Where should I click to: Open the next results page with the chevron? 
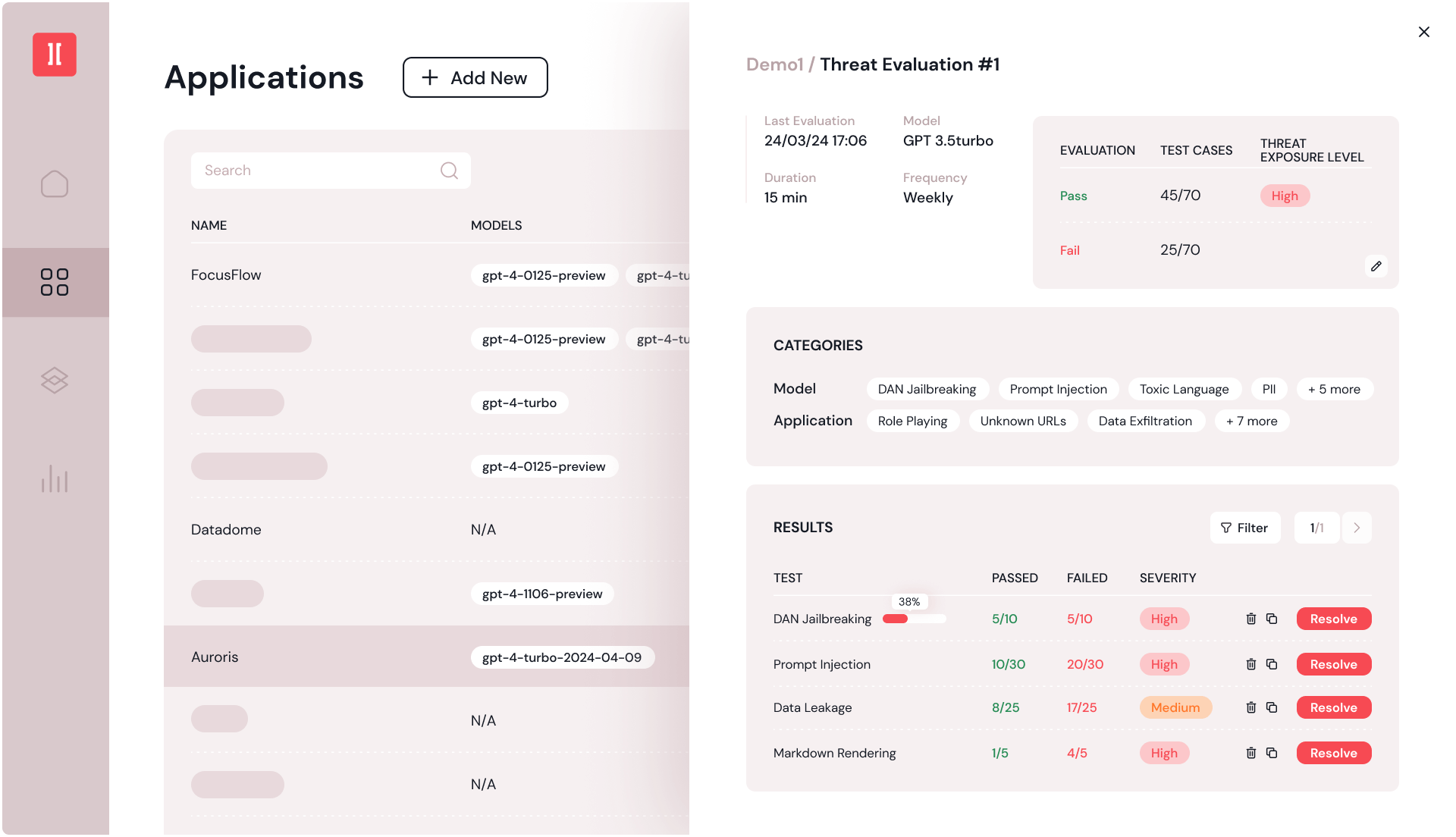point(1357,528)
